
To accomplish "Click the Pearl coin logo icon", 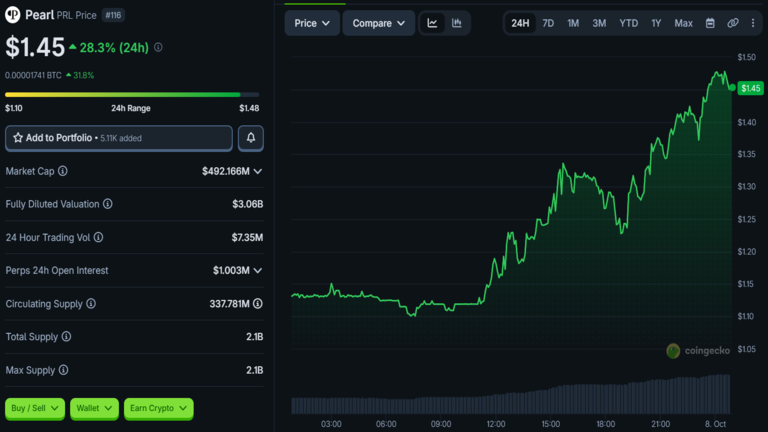I will click(13, 15).
